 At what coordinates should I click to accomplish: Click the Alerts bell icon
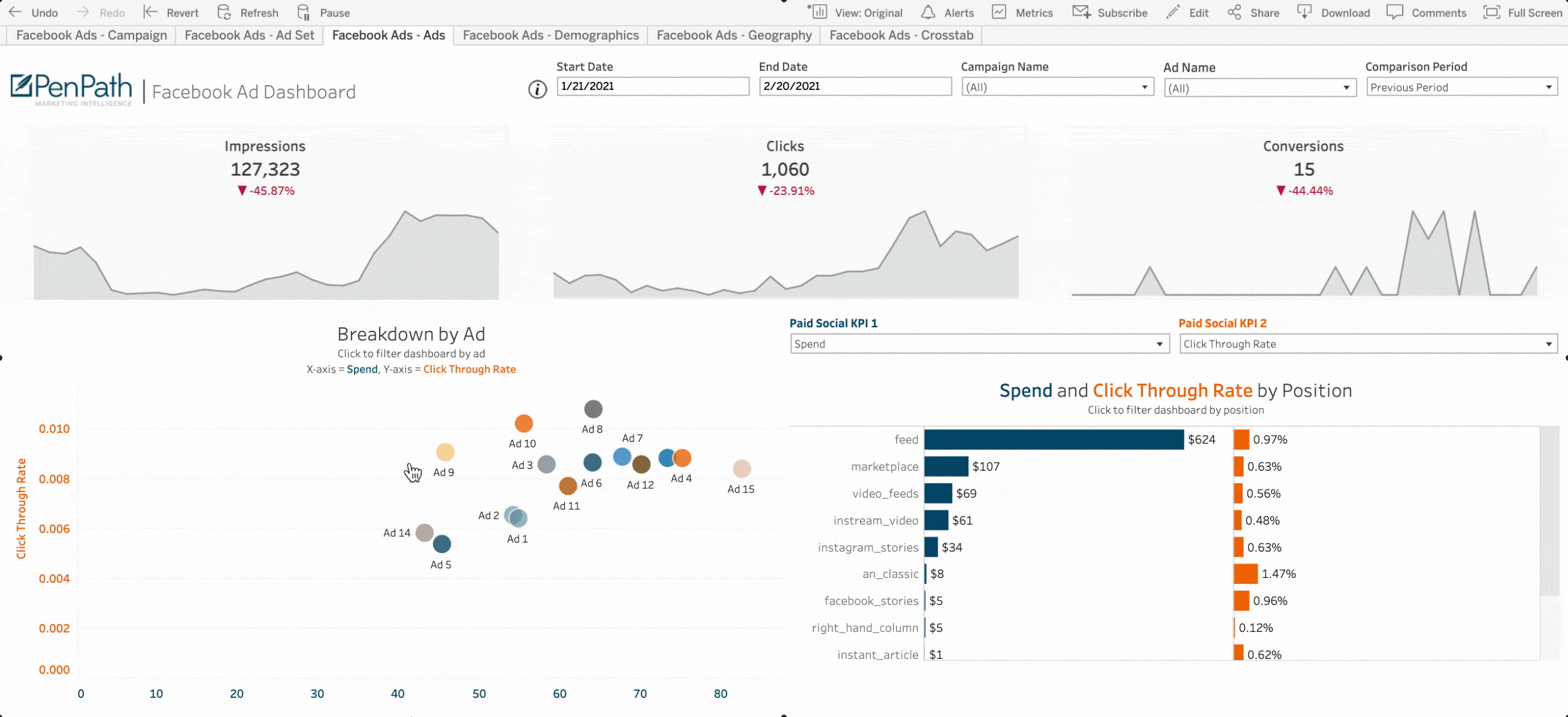[929, 12]
